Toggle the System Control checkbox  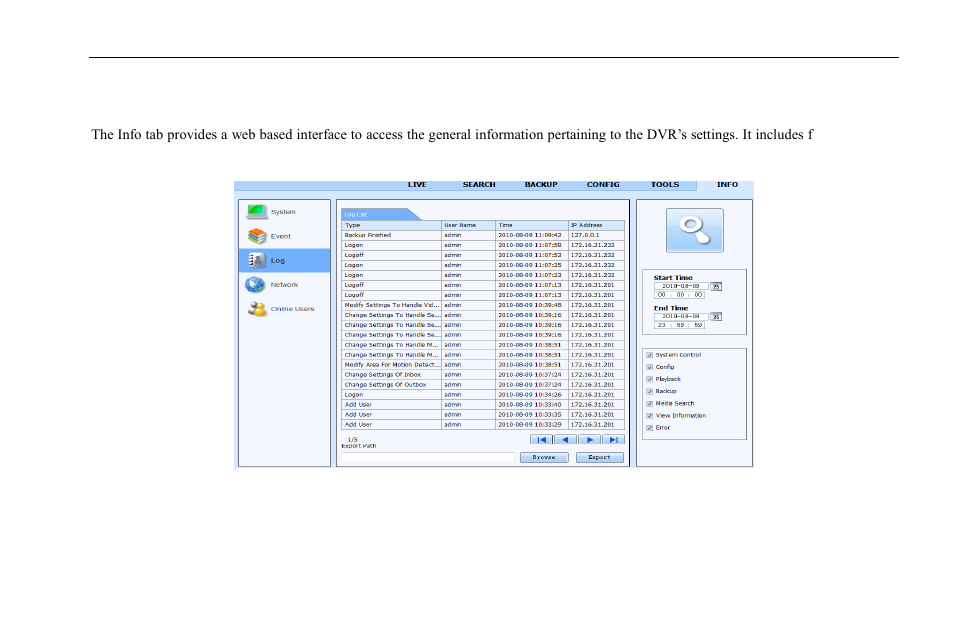(650, 355)
